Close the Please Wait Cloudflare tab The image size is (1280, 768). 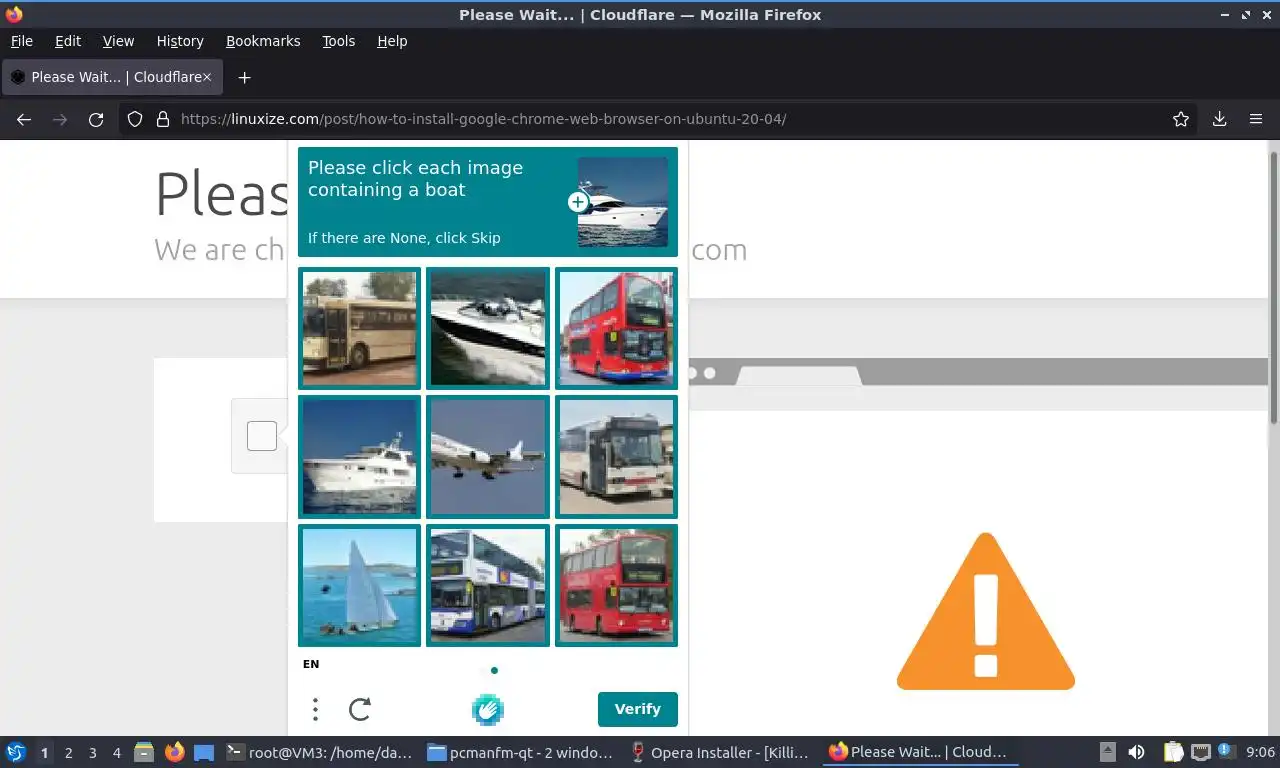(207, 77)
